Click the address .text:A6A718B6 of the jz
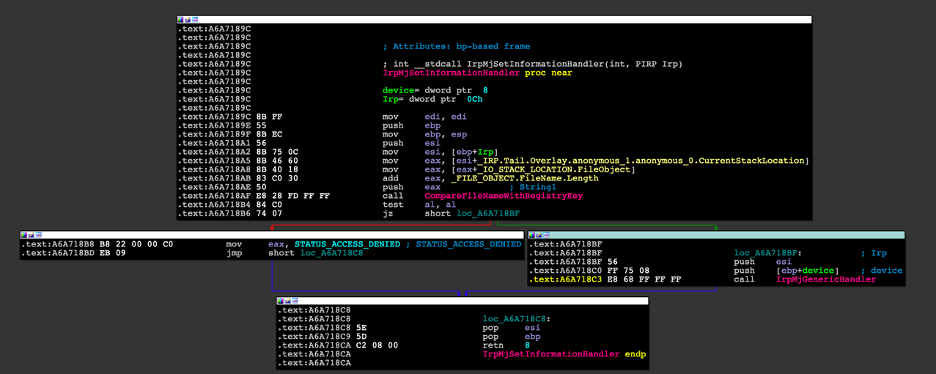 pyautogui.click(x=215, y=214)
